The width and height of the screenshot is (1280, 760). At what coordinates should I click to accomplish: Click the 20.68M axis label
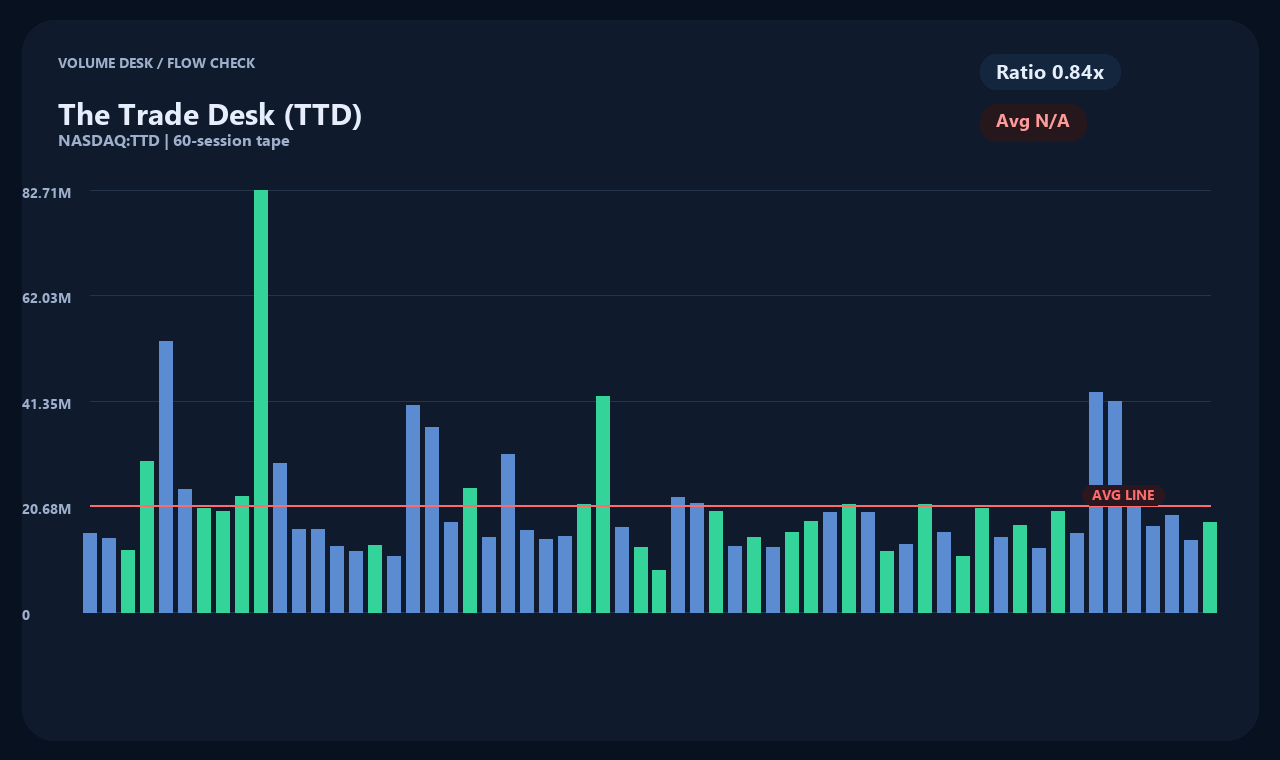point(47,509)
